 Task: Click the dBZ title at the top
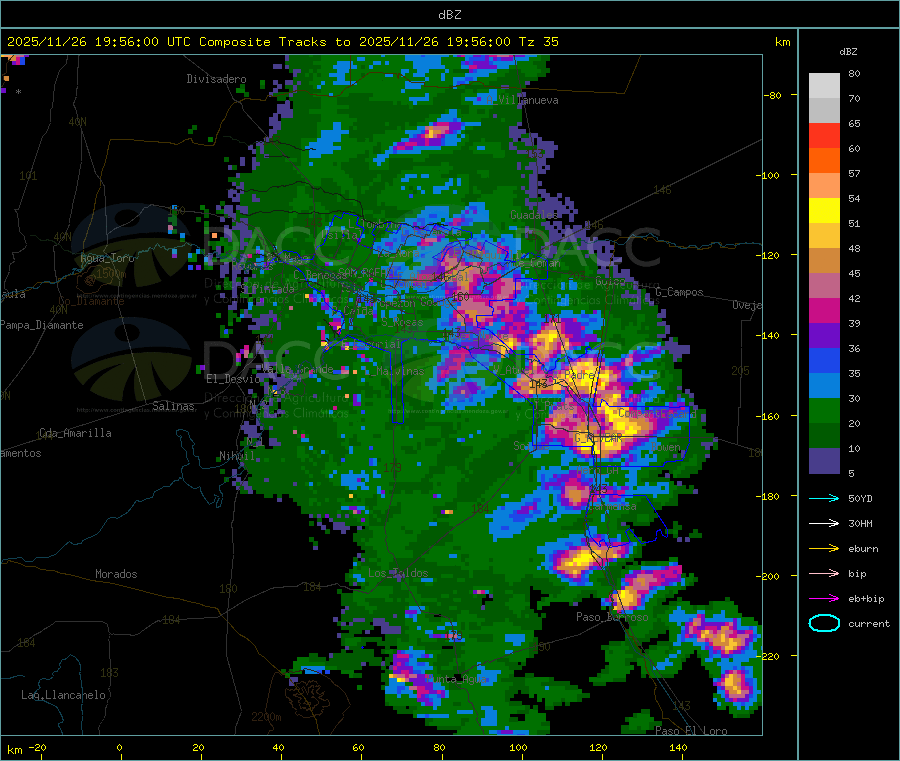pos(449,15)
